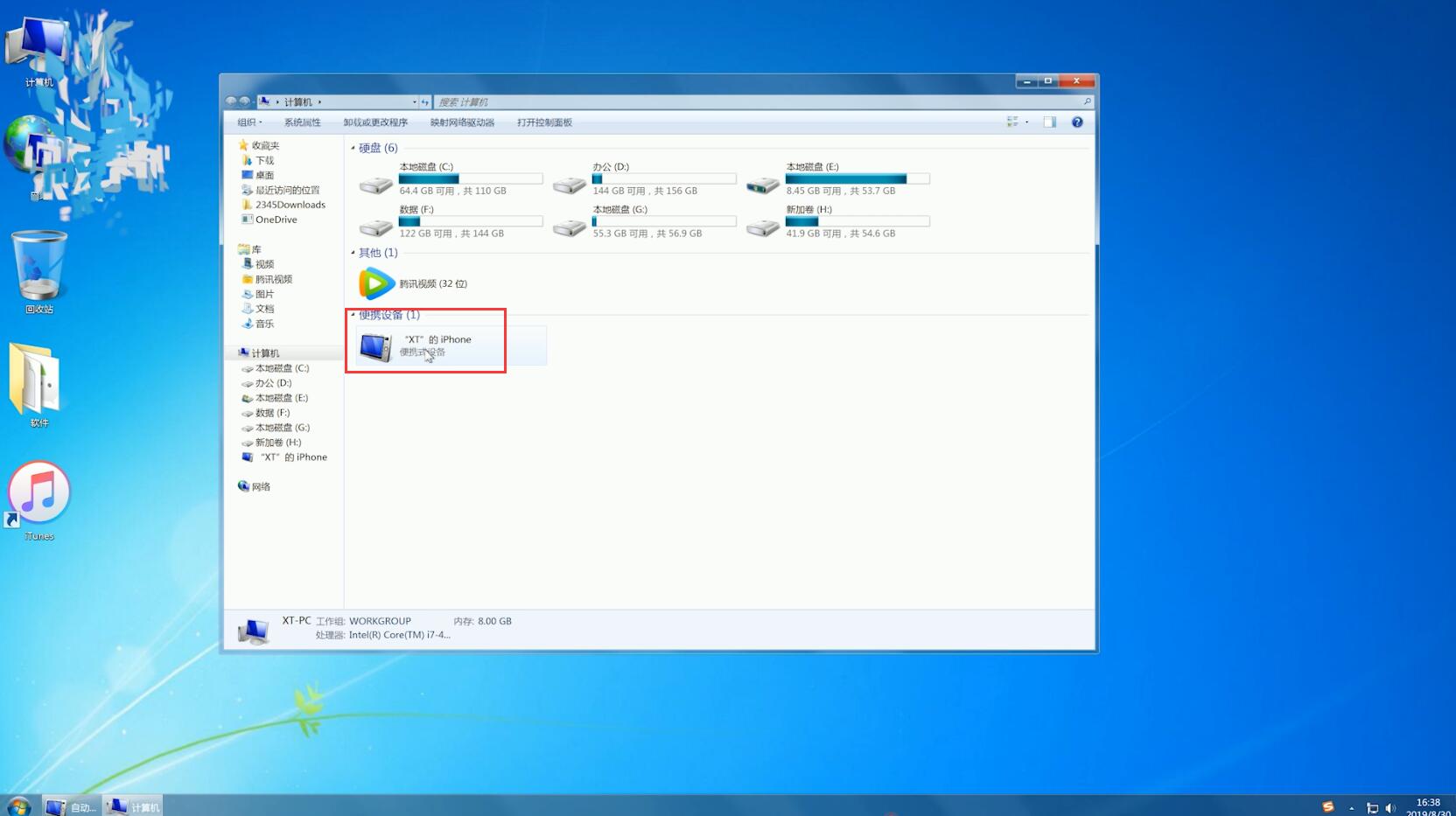Select 网络 in the sidebar
This screenshot has width=1456, height=816.
[x=261, y=487]
